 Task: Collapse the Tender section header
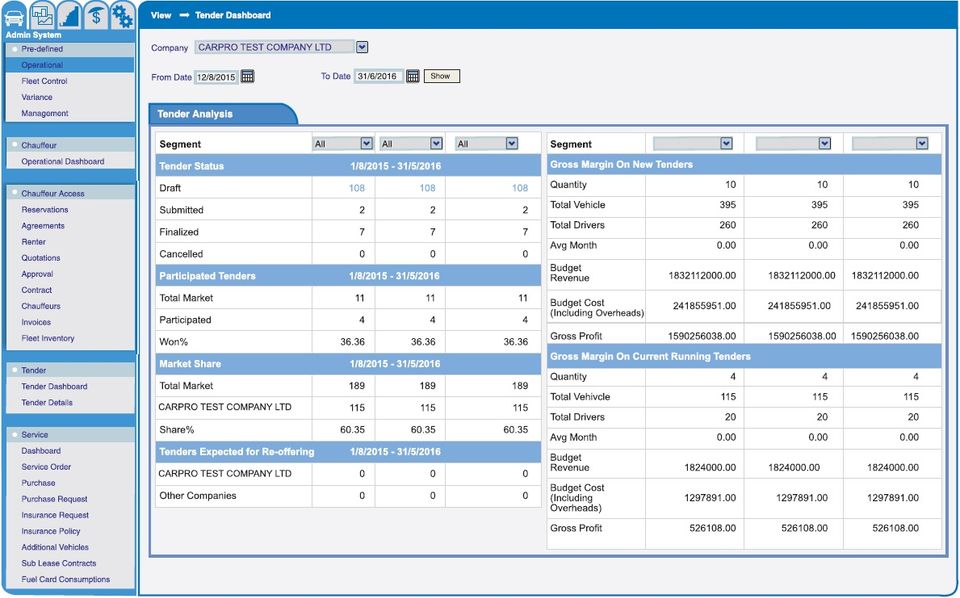(70, 370)
